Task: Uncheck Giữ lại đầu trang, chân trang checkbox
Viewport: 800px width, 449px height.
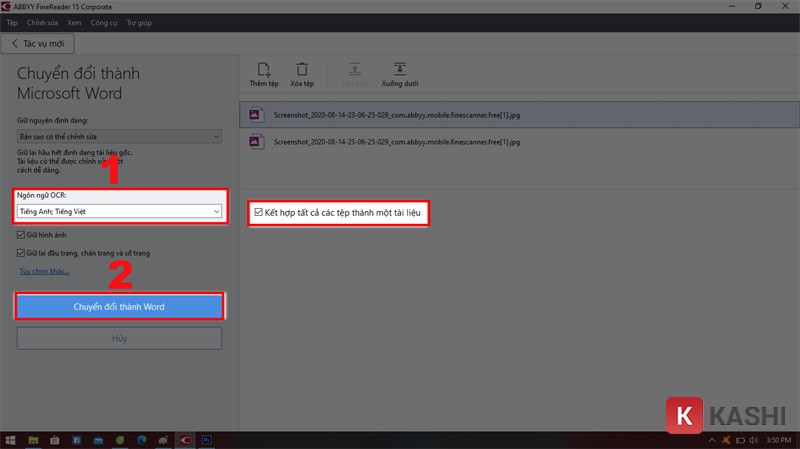Action: pos(22,253)
